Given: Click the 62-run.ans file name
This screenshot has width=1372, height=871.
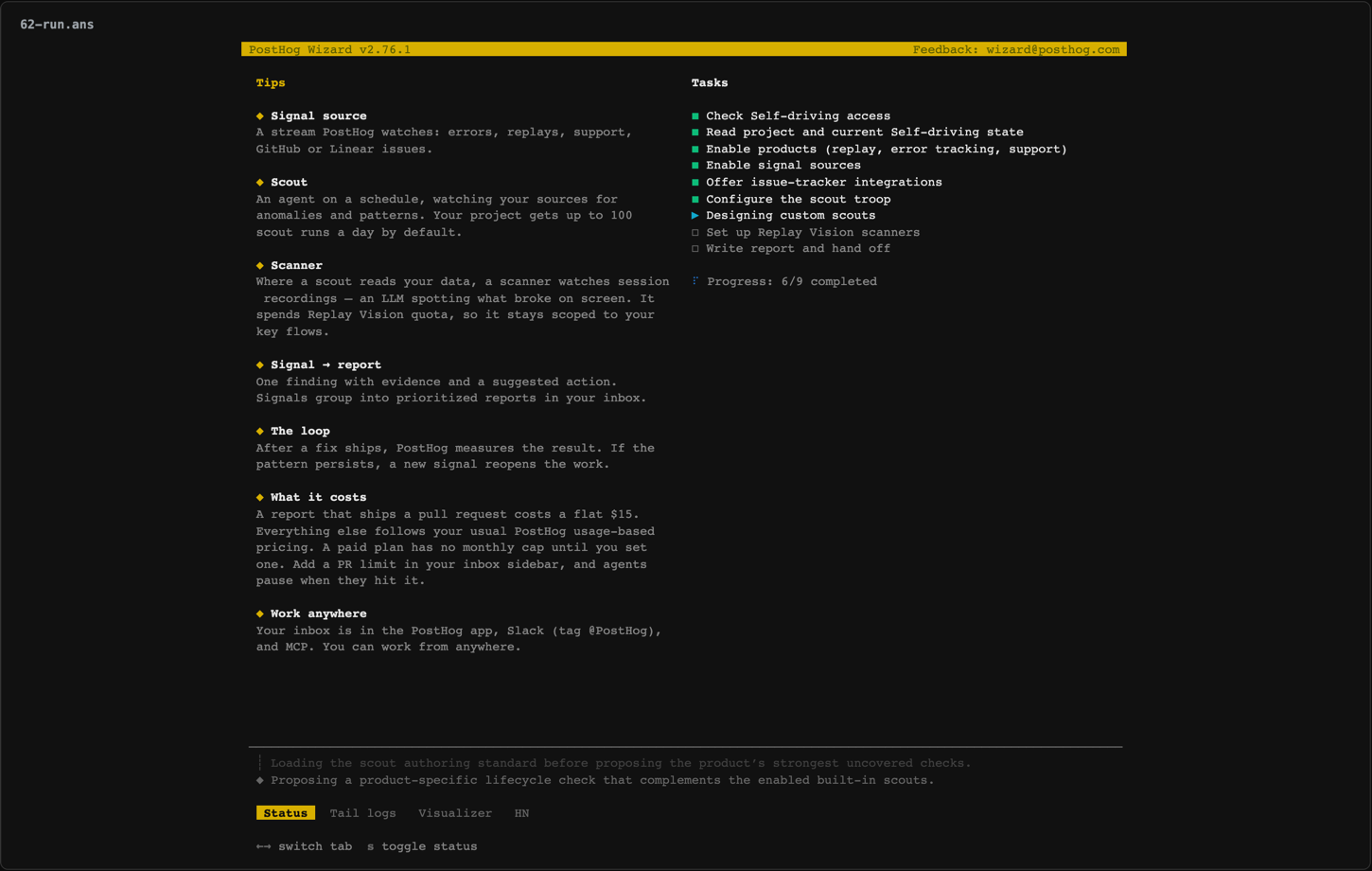Looking at the screenshot, I should 57,25.
